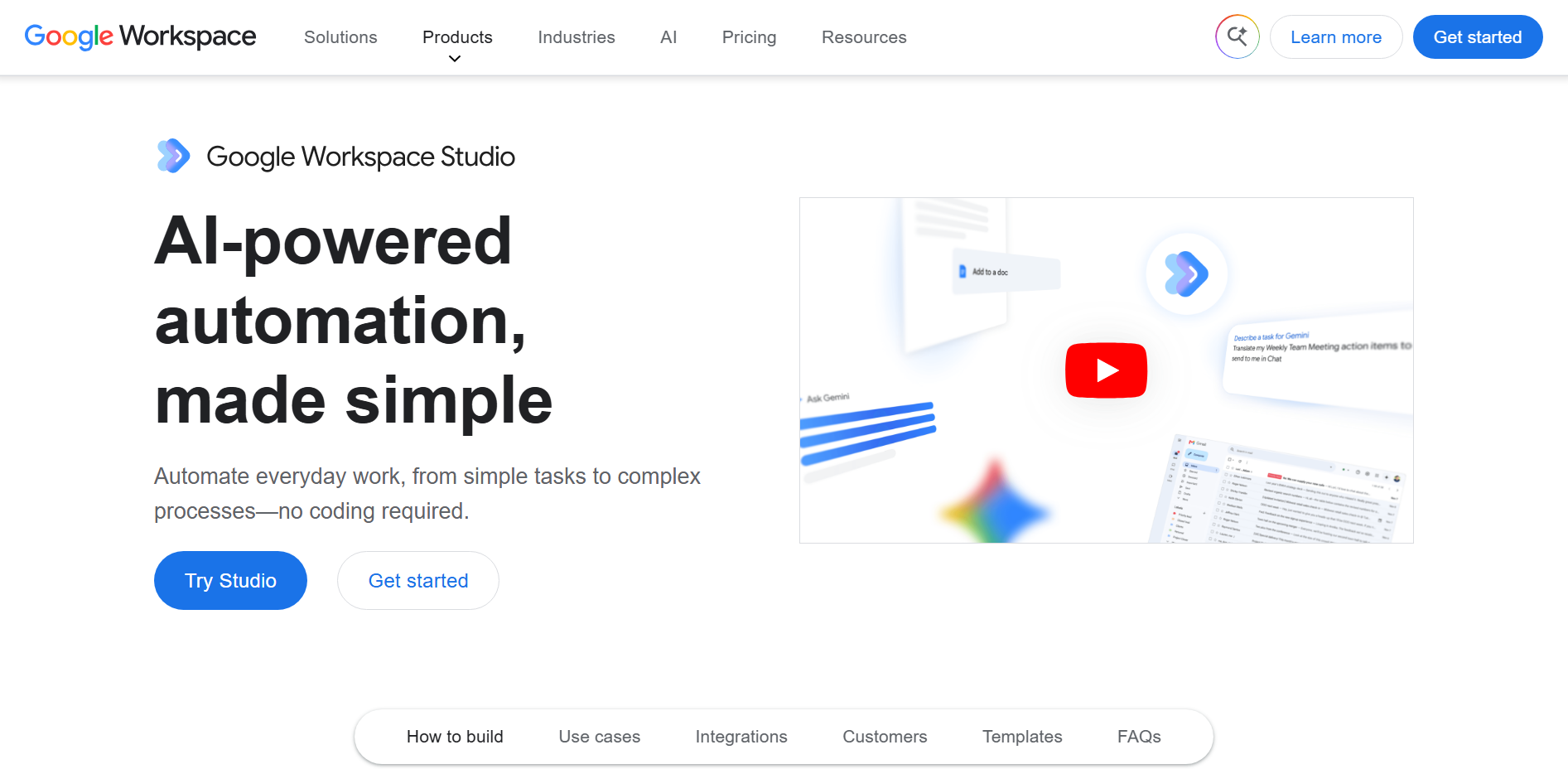Click the Workspace Studio logo icon
The width and height of the screenshot is (1568, 769).
coord(174,156)
